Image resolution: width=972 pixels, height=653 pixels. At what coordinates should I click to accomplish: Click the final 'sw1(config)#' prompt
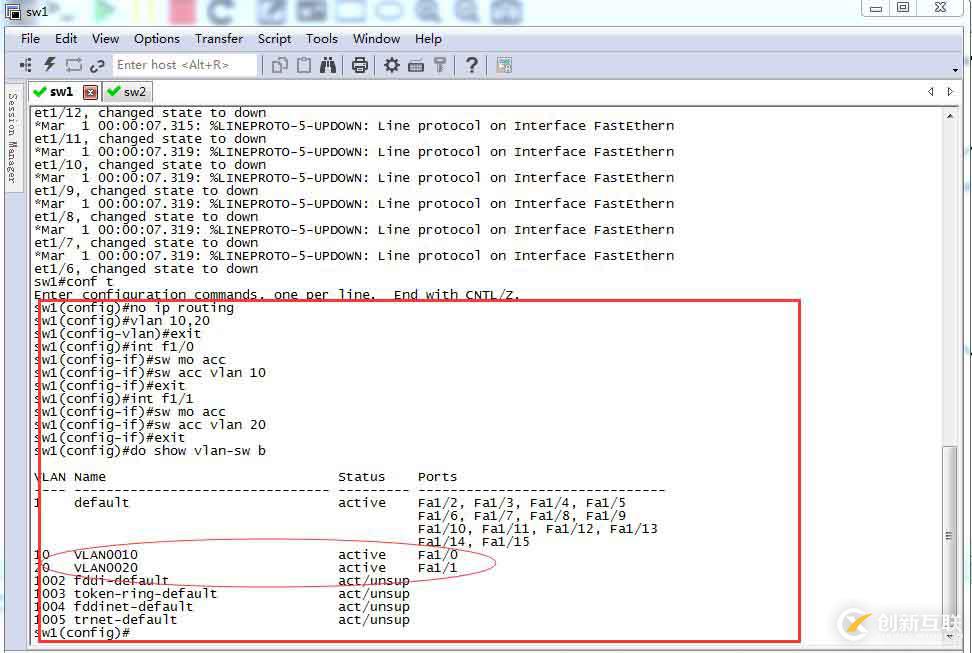click(x=82, y=633)
